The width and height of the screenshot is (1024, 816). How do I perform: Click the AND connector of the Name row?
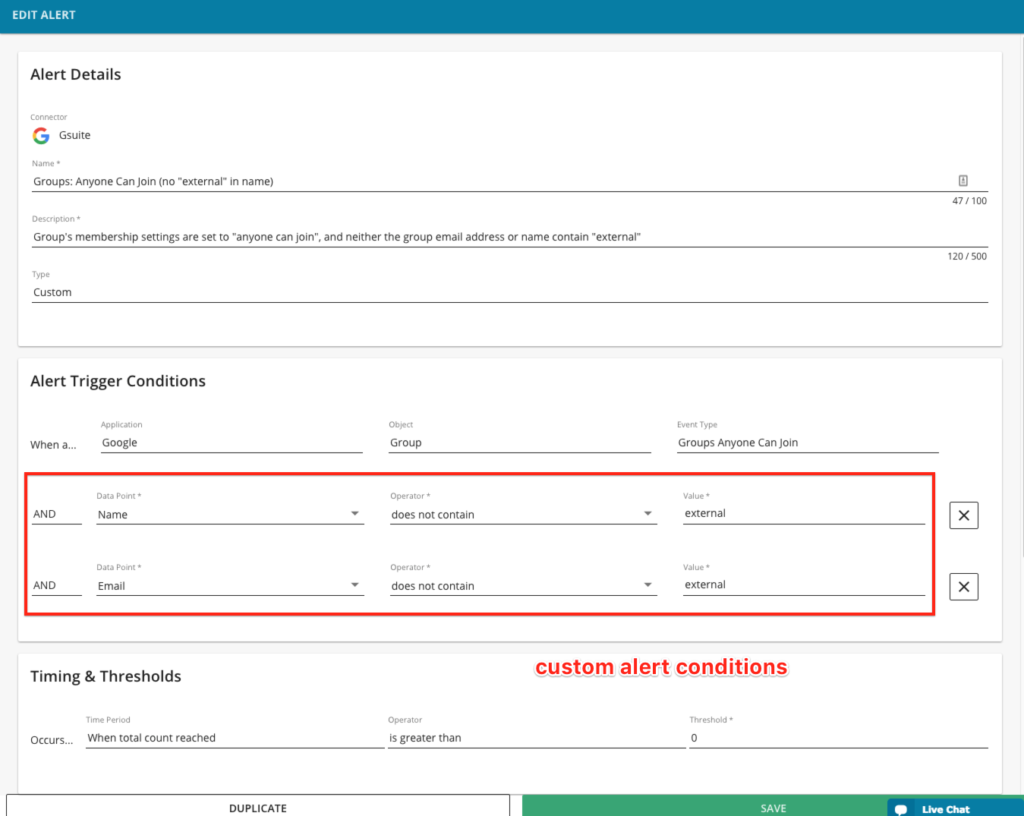(x=57, y=514)
